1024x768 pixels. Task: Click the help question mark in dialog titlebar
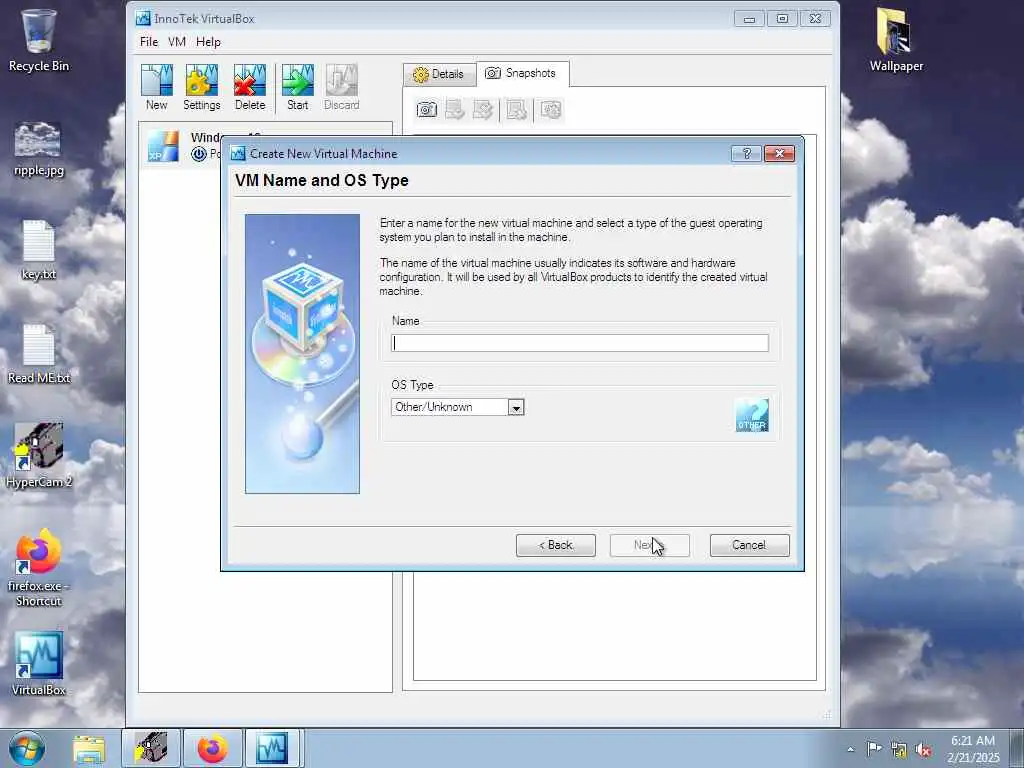tap(746, 153)
